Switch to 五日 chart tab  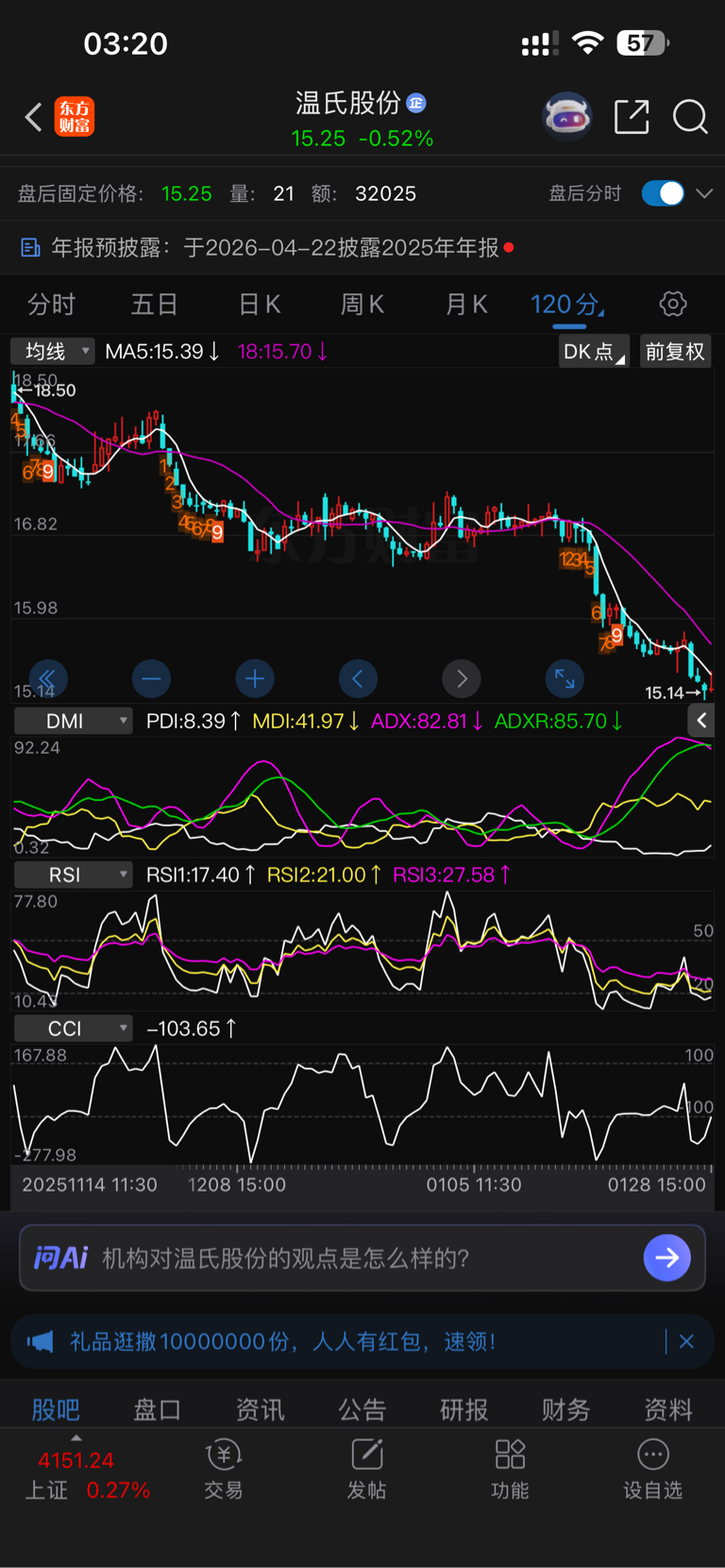point(154,305)
